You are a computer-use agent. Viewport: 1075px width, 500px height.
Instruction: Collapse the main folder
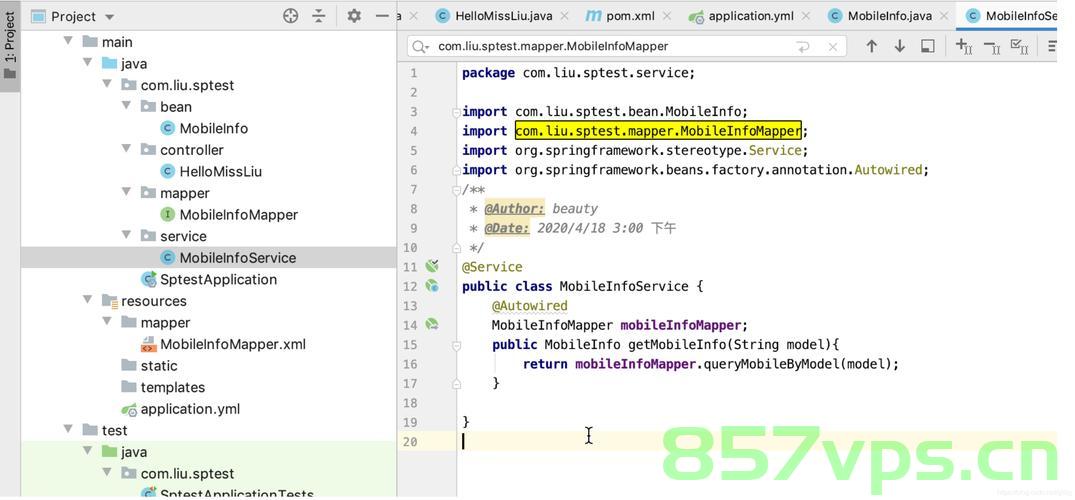point(68,41)
